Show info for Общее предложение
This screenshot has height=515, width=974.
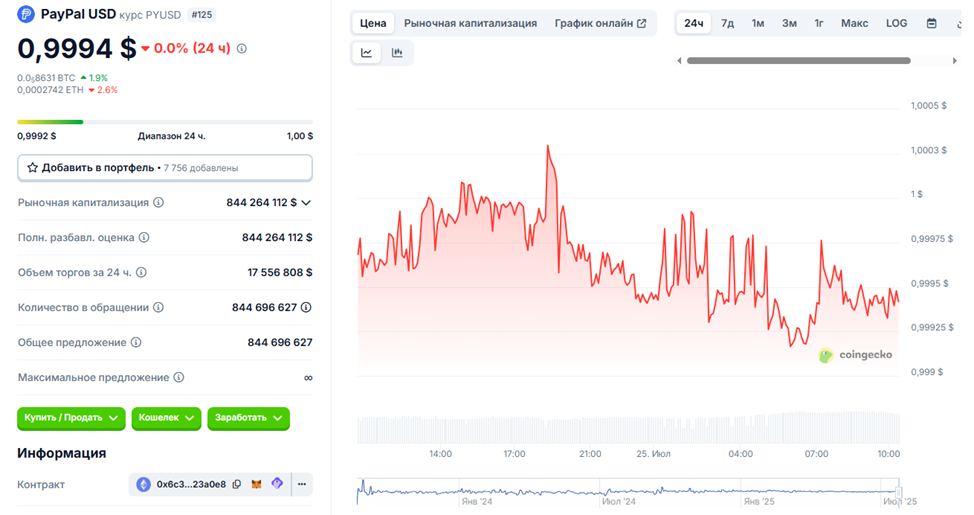pos(136,342)
